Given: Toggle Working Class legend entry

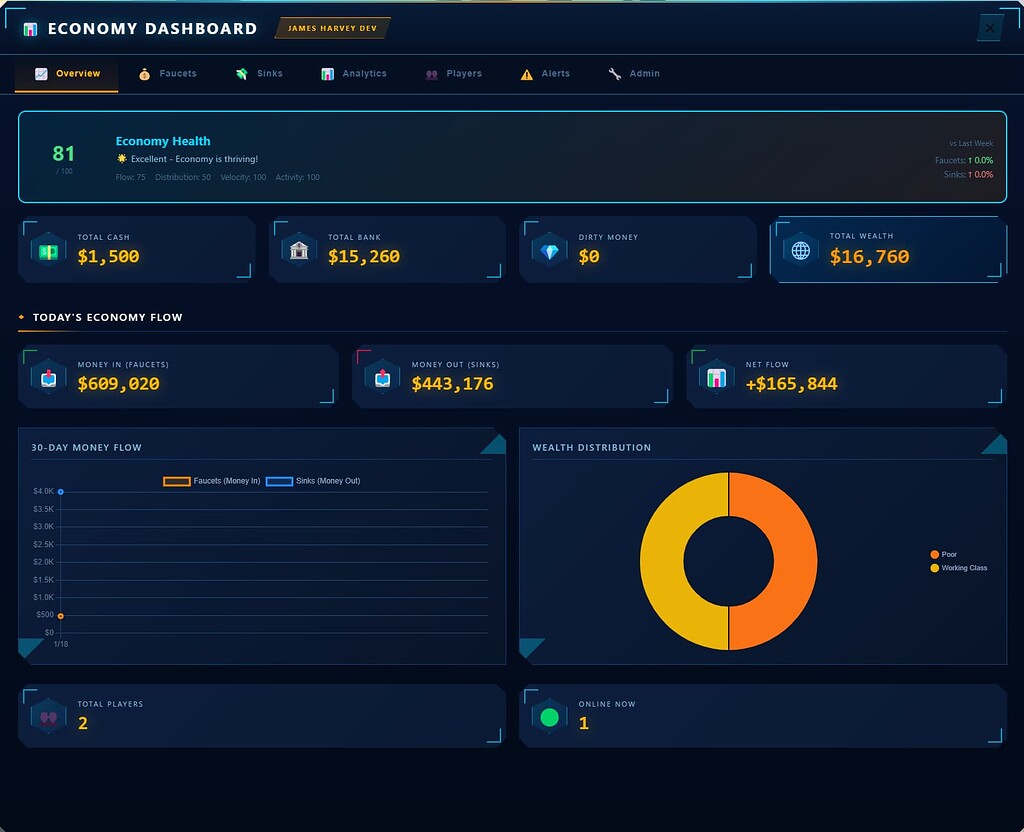Looking at the screenshot, I should pyautogui.click(x=959, y=568).
